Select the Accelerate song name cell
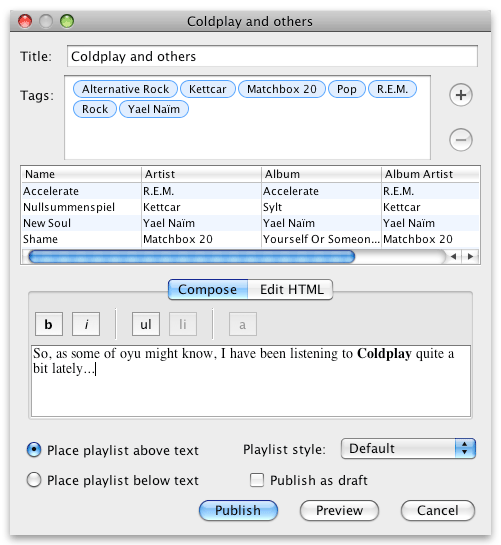The image size is (501, 545). [x=82, y=191]
